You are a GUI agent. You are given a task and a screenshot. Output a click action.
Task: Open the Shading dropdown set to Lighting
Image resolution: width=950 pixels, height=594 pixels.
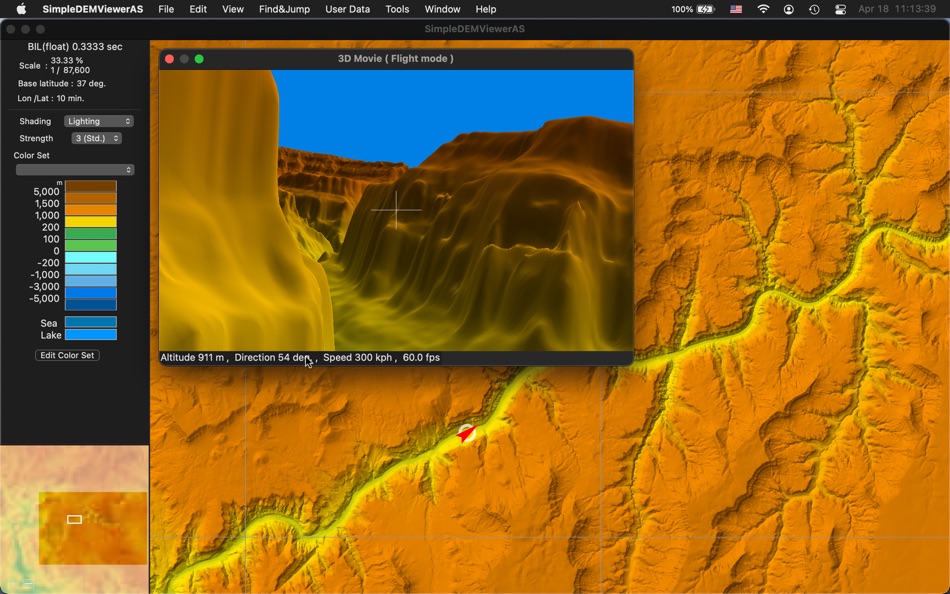click(98, 121)
